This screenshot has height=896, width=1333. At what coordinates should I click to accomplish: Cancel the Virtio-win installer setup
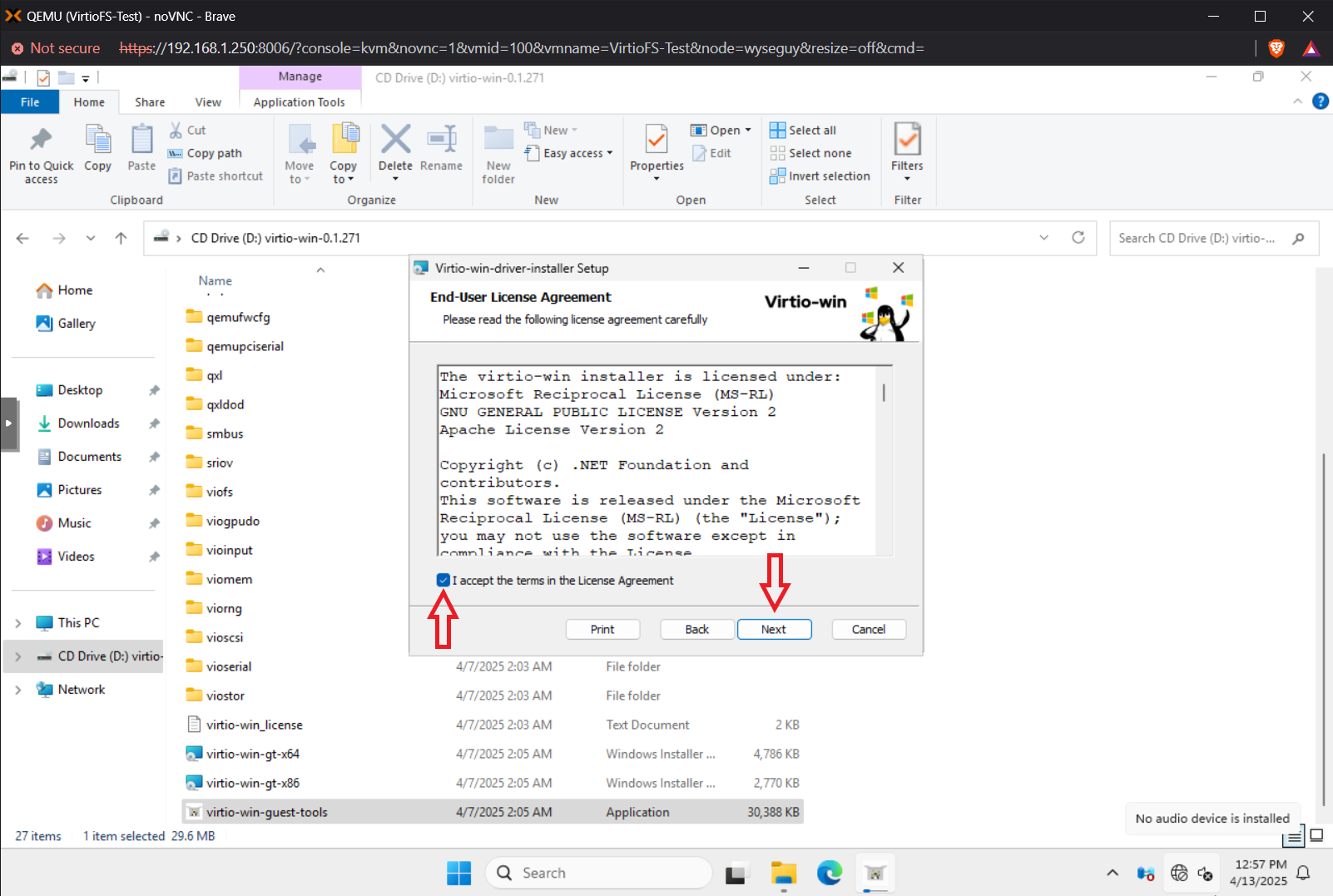tap(869, 630)
